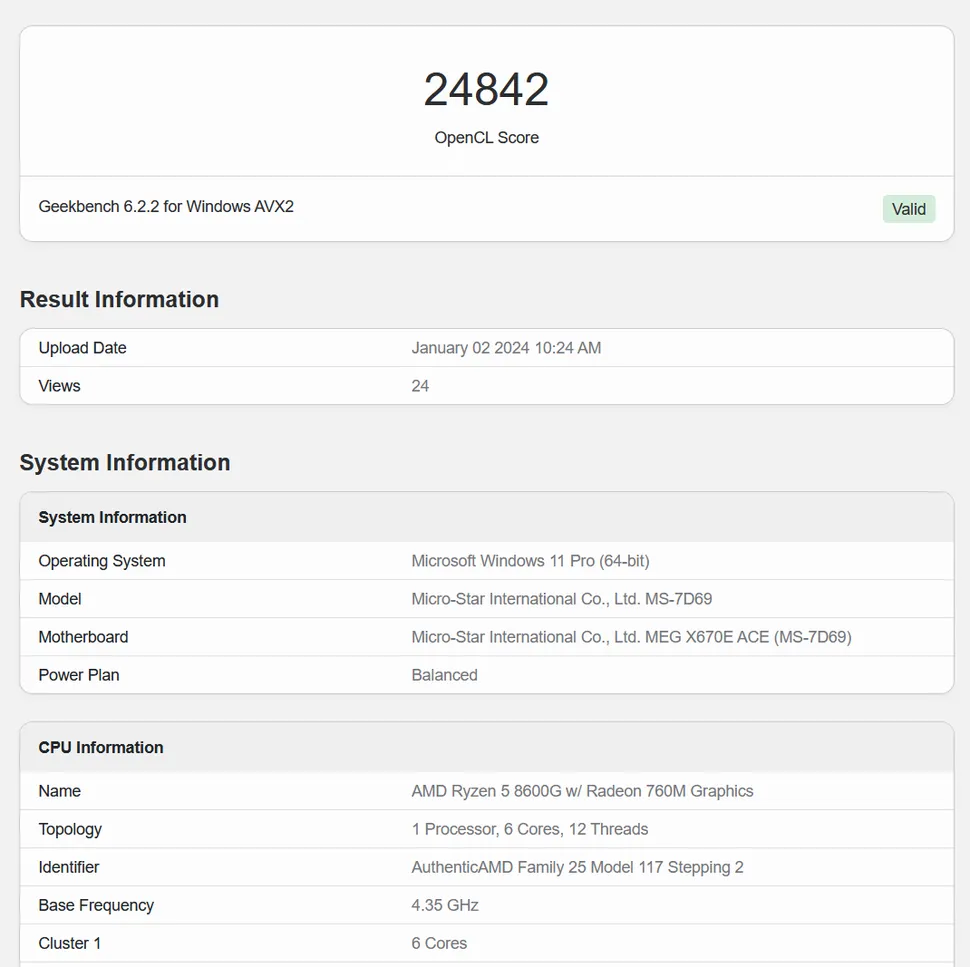Click the green Valid badge
The height and width of the screenshot is (967, 970).
pos(908,209)
